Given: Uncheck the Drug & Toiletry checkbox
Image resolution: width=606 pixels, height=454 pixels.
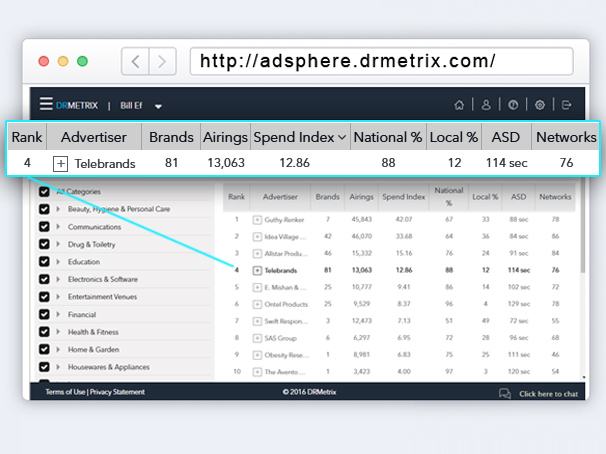Looking at the screenshot, I should click(44, 244).
